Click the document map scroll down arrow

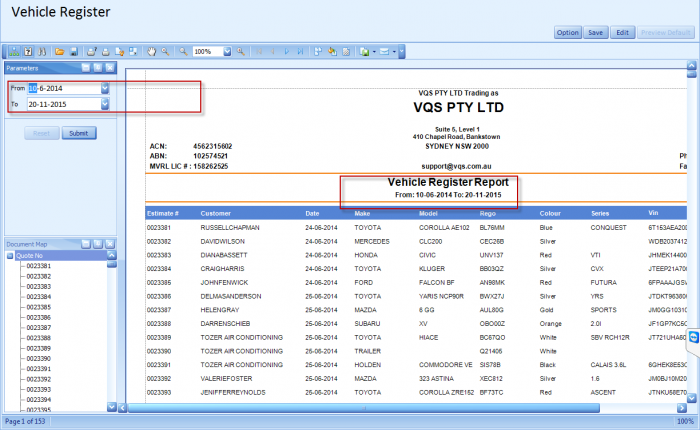112,407
